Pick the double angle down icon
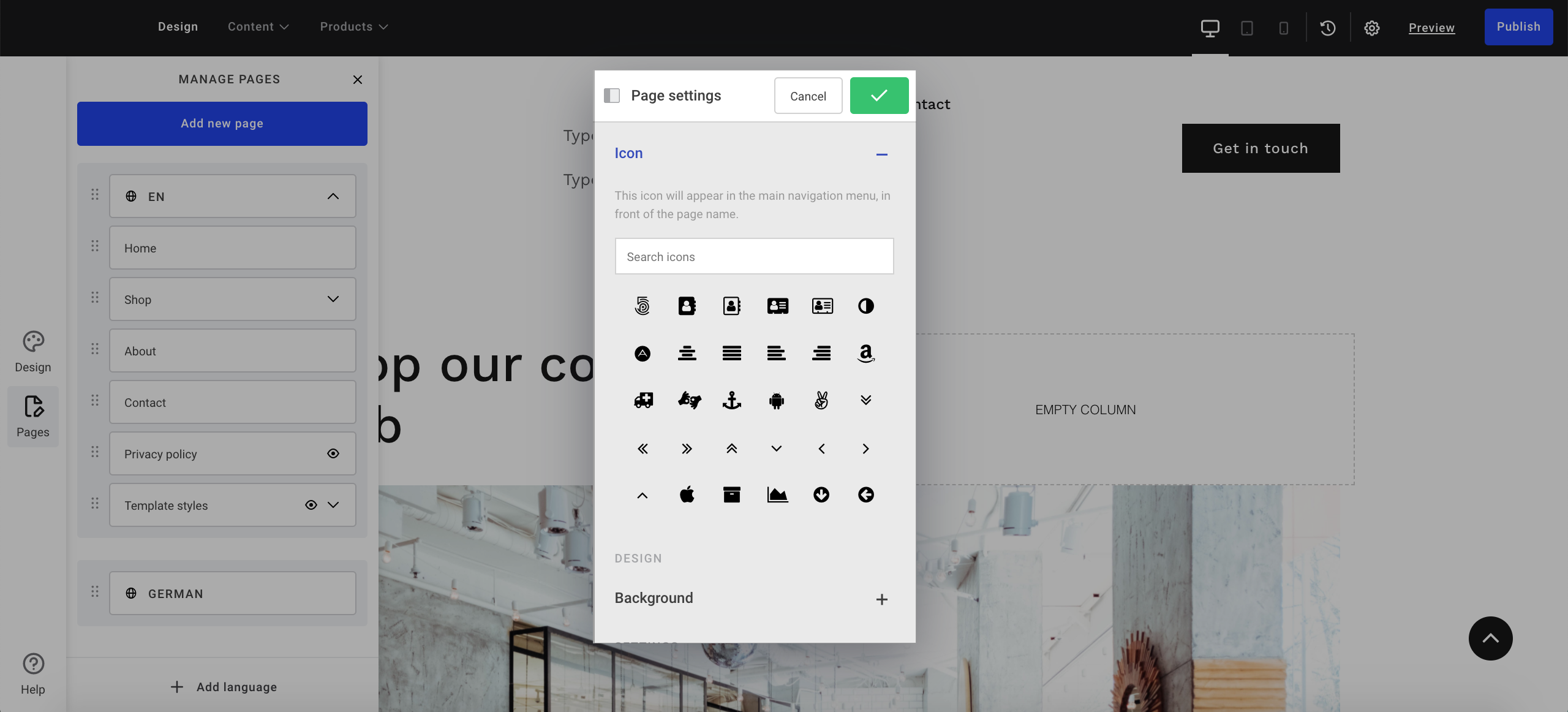1568x712 pixels. (865, 400)
